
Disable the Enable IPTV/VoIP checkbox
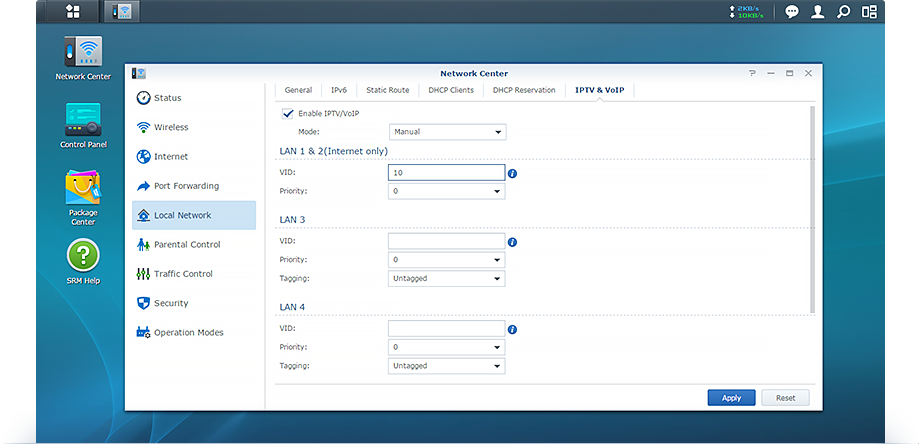(288, 113)
